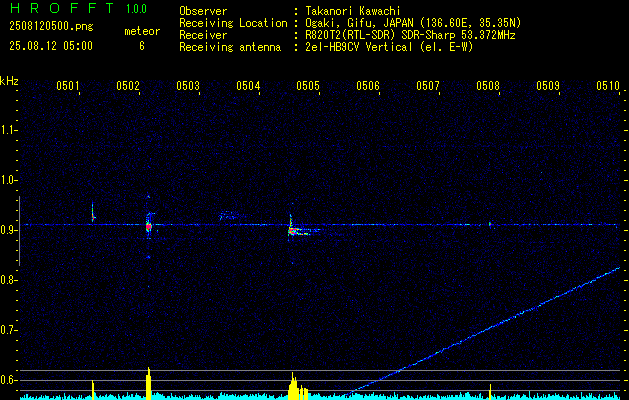Click the 0510 time marker
The height and width of the screenshot is (400, 629).
pyautogui.click(x=608, y=85)
